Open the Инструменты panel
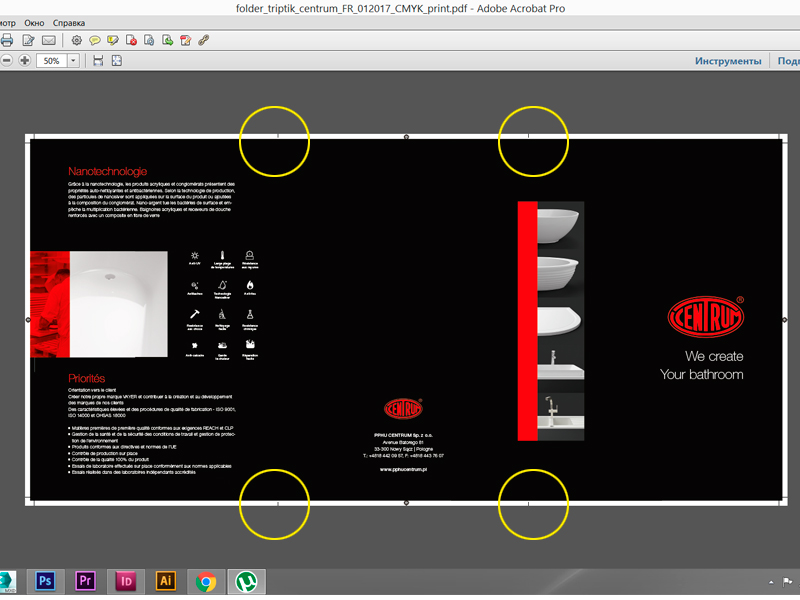 click(728, 61)
